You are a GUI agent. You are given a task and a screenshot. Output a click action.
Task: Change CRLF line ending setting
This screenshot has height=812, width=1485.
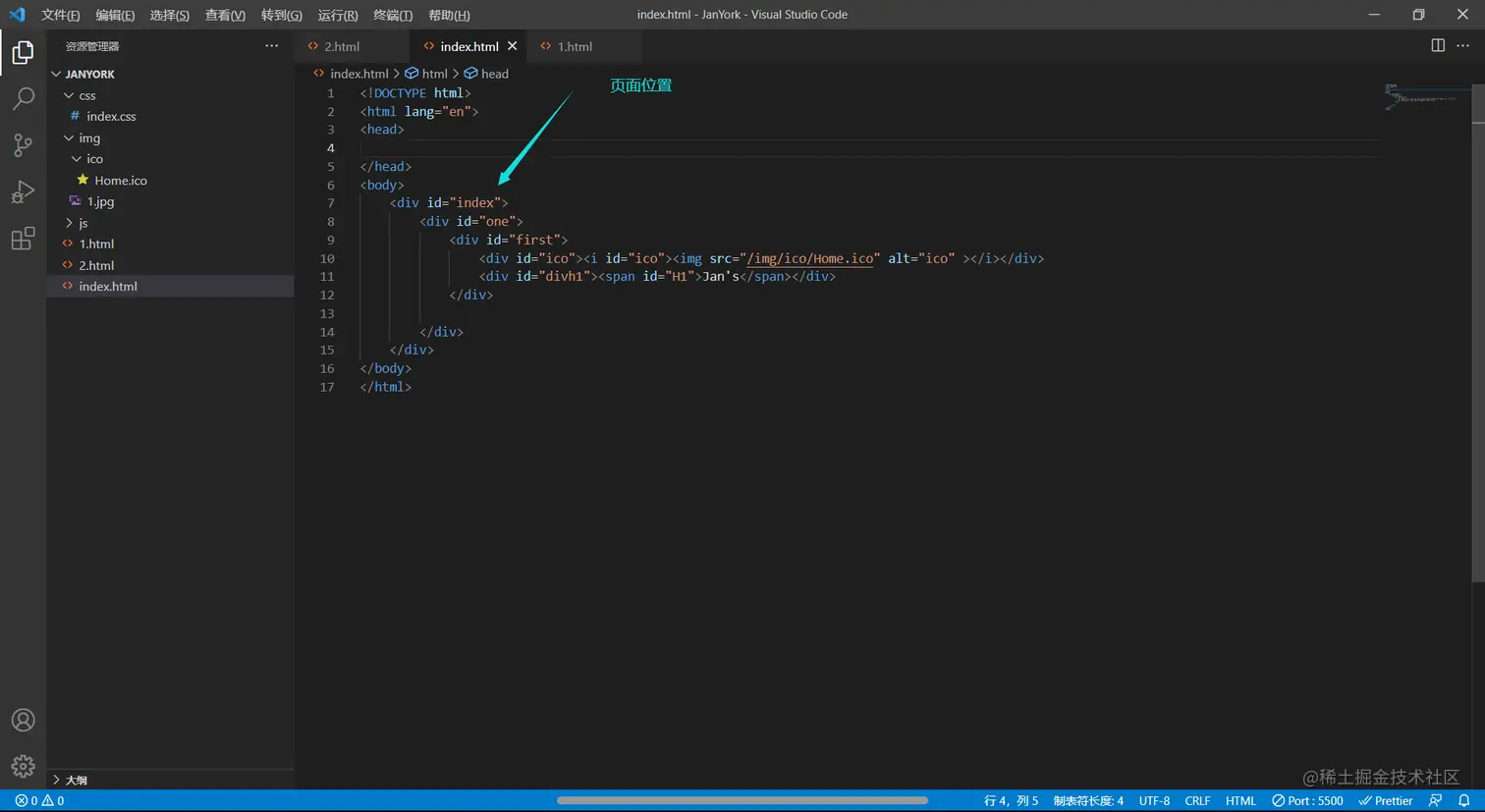point(1197,801)
